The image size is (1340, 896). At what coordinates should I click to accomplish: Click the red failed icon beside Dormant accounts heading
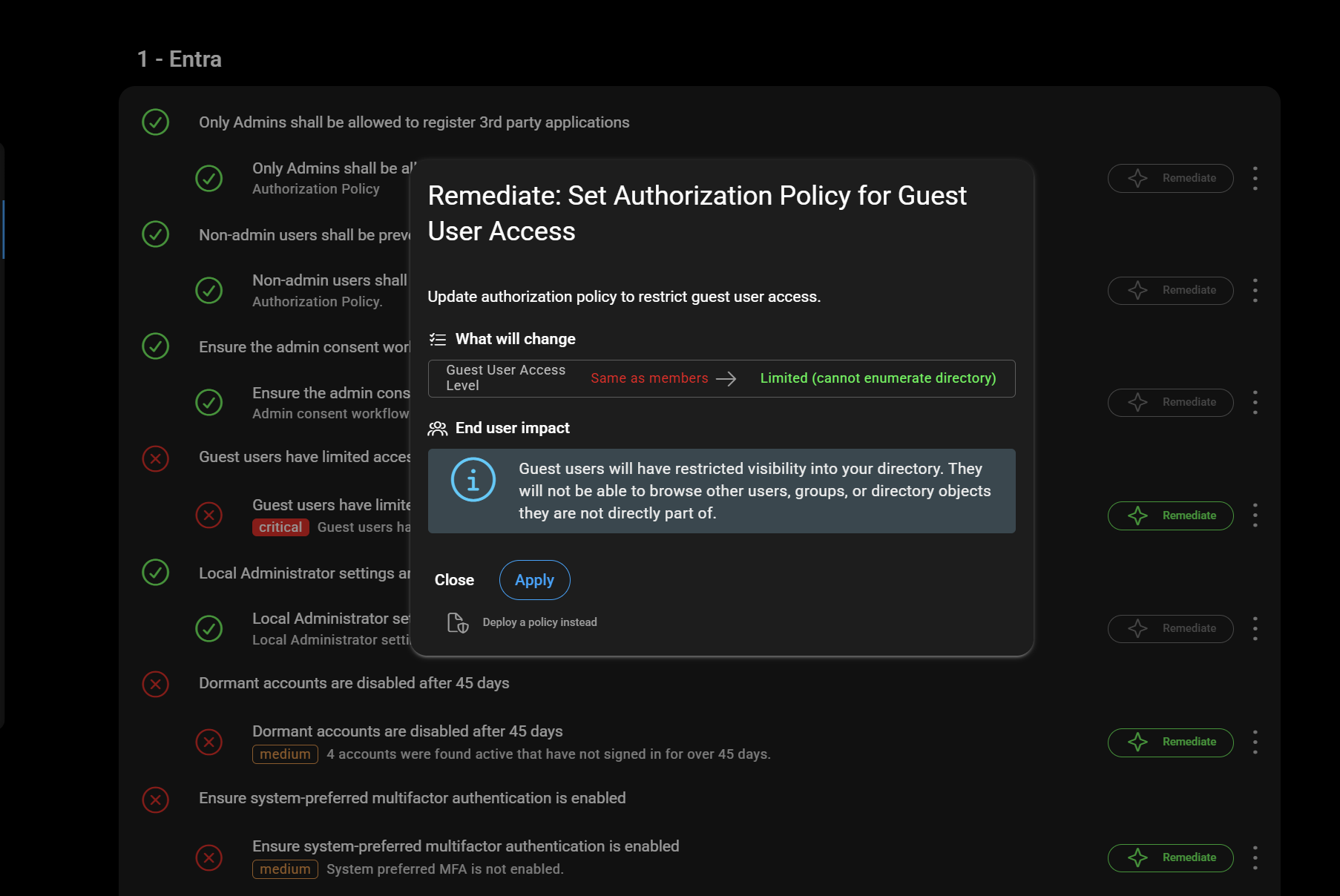(156, 684)
